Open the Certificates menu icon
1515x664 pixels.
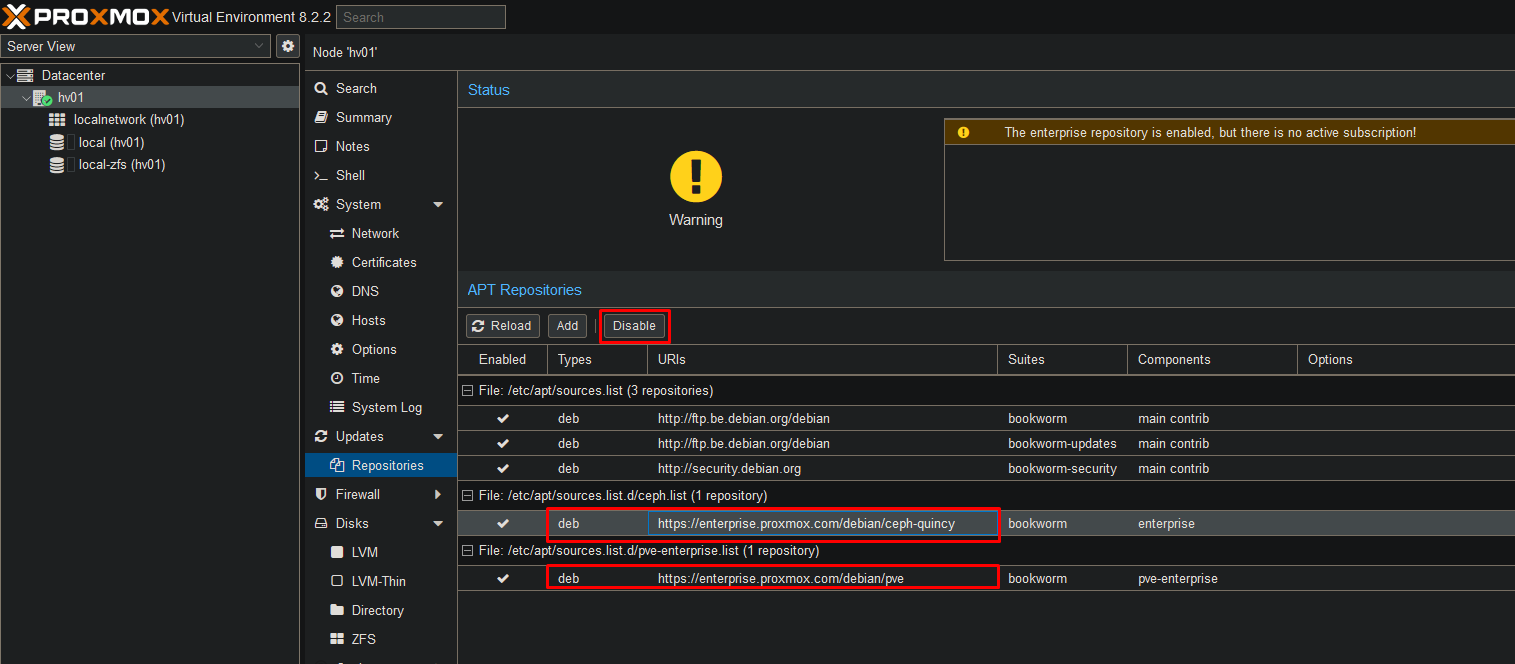(x=337, y=262)
